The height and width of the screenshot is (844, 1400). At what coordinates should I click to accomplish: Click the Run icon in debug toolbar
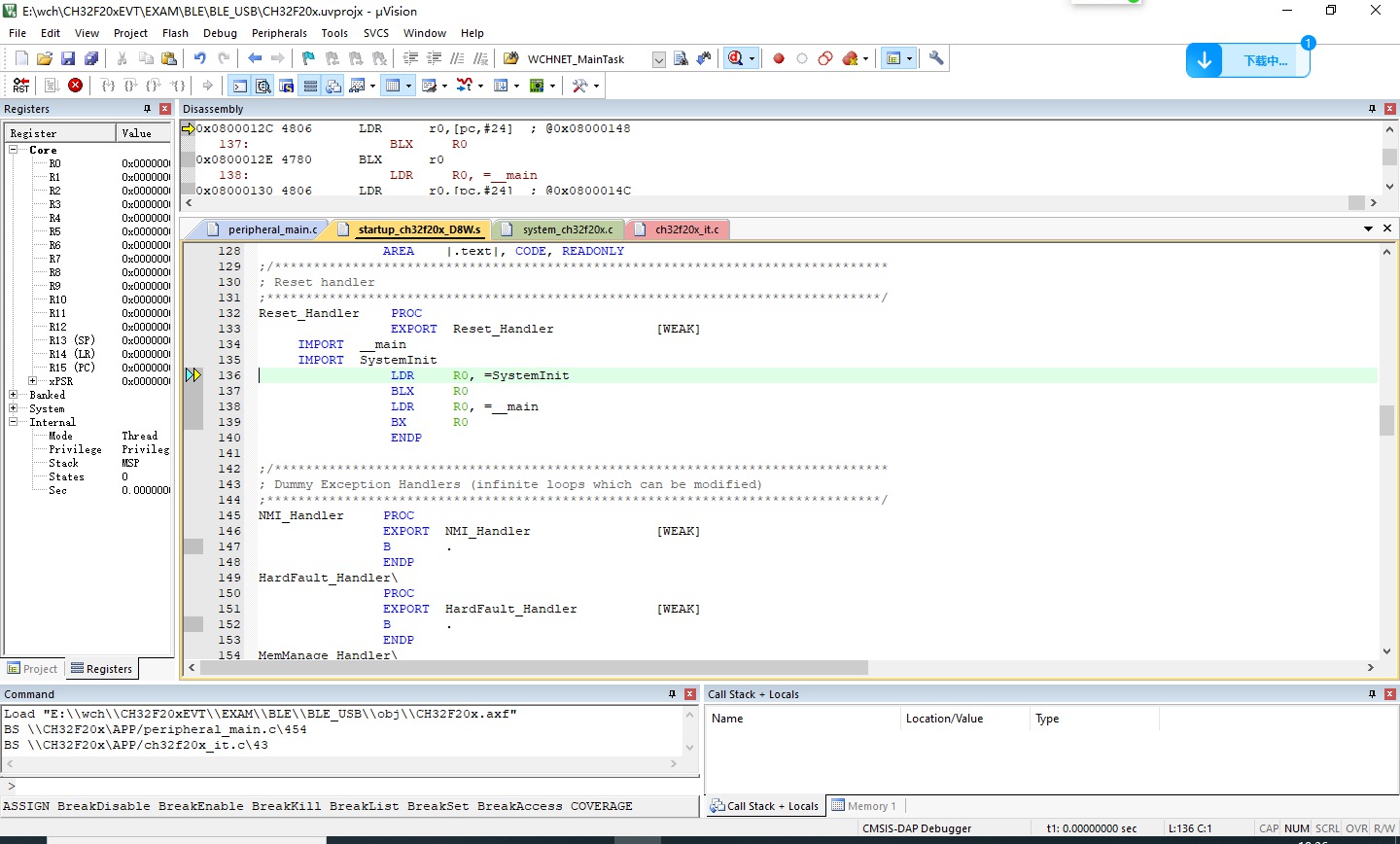tap(52, 86)
